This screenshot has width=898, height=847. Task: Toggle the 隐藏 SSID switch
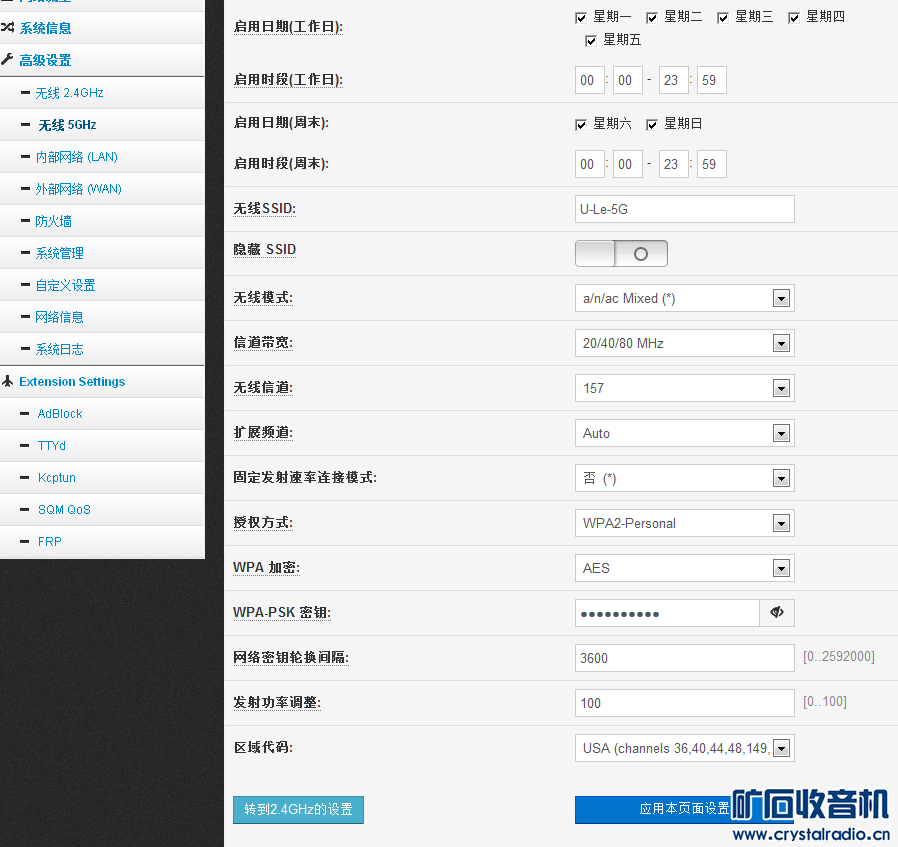(x=621, y=254)
